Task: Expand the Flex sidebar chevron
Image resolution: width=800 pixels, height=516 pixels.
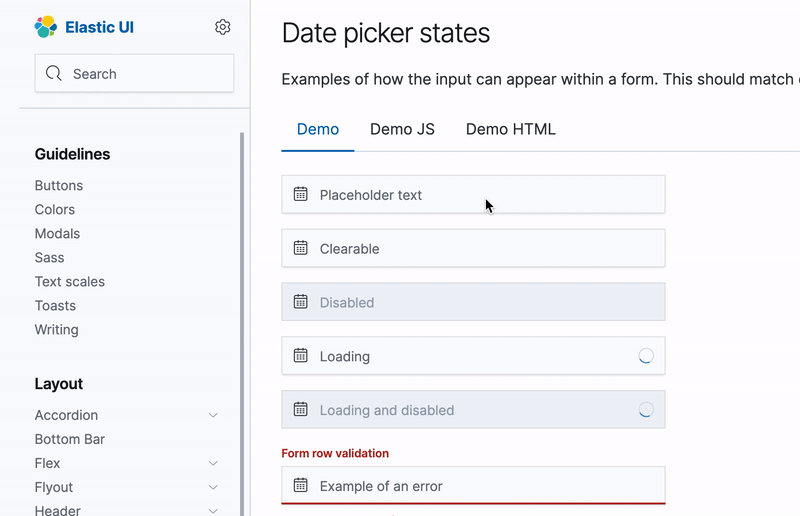Action: click(x=213, y=463)
